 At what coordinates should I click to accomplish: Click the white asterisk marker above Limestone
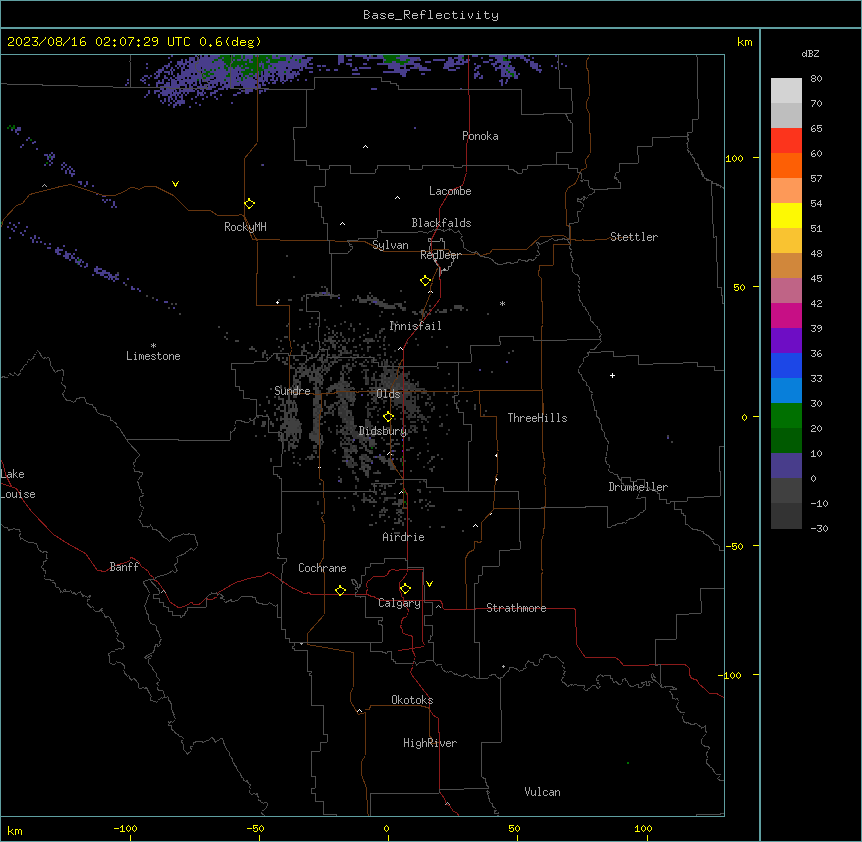[153, 346]
